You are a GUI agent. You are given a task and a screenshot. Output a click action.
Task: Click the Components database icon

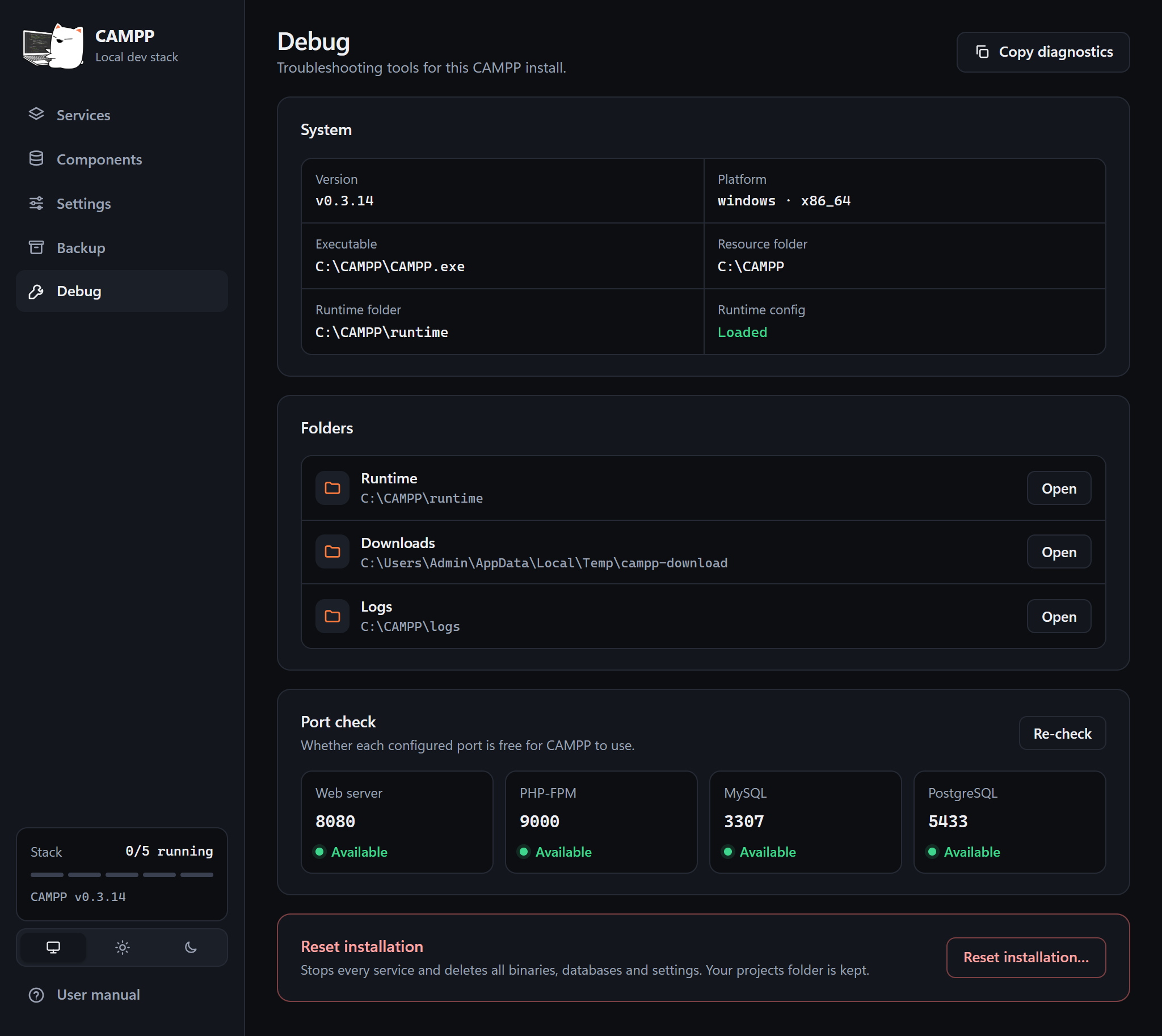(36, 159)
